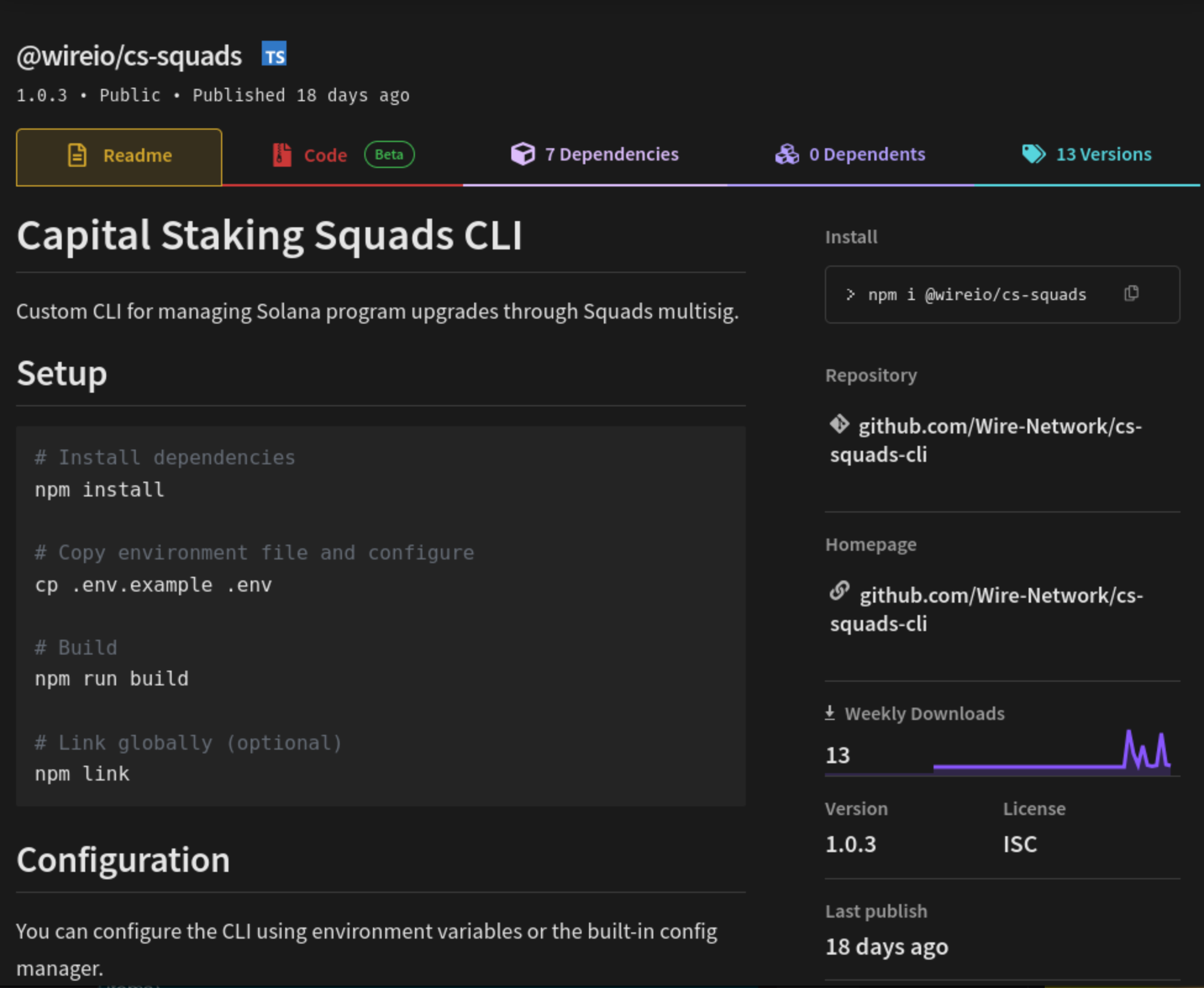Open the 0 Dependents tab

(x=867, y=154)
